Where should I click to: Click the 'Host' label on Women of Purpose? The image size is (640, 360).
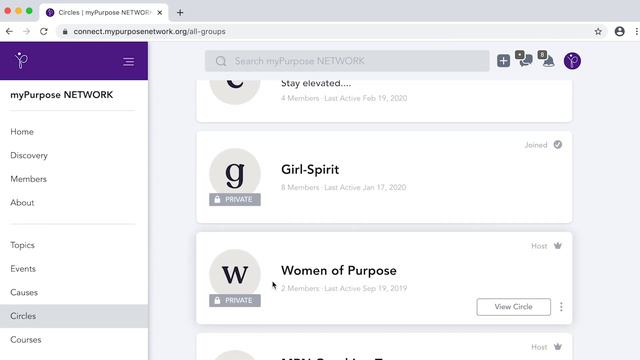[x=539, y=246]
